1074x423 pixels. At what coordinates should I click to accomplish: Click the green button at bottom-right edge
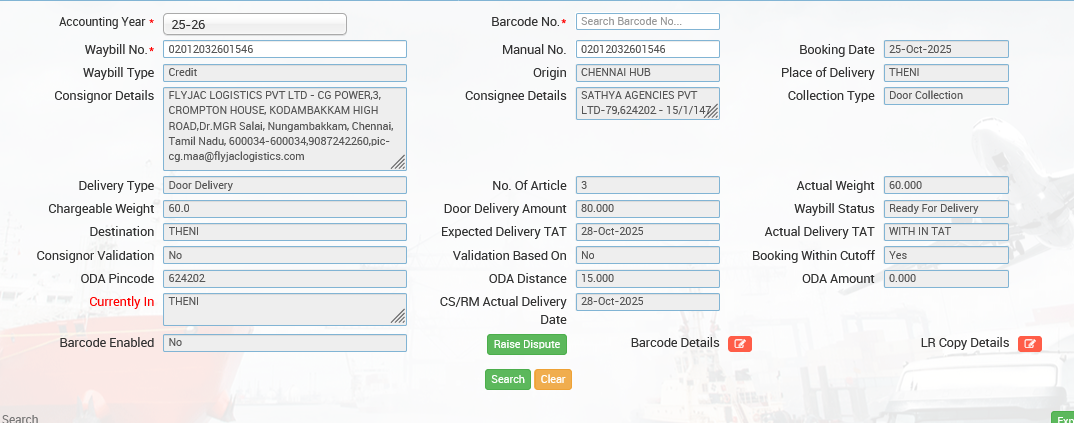[1062, 418]
